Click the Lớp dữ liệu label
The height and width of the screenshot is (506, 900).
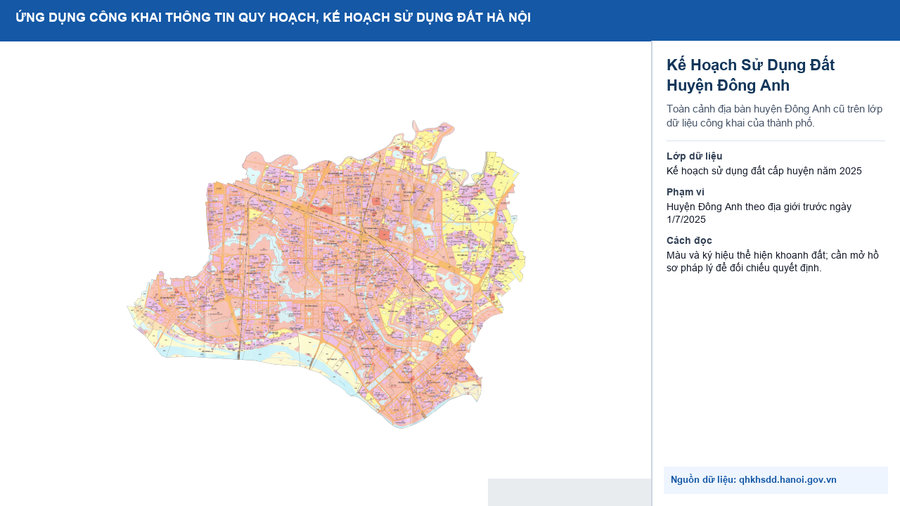[x=694, y=156]
